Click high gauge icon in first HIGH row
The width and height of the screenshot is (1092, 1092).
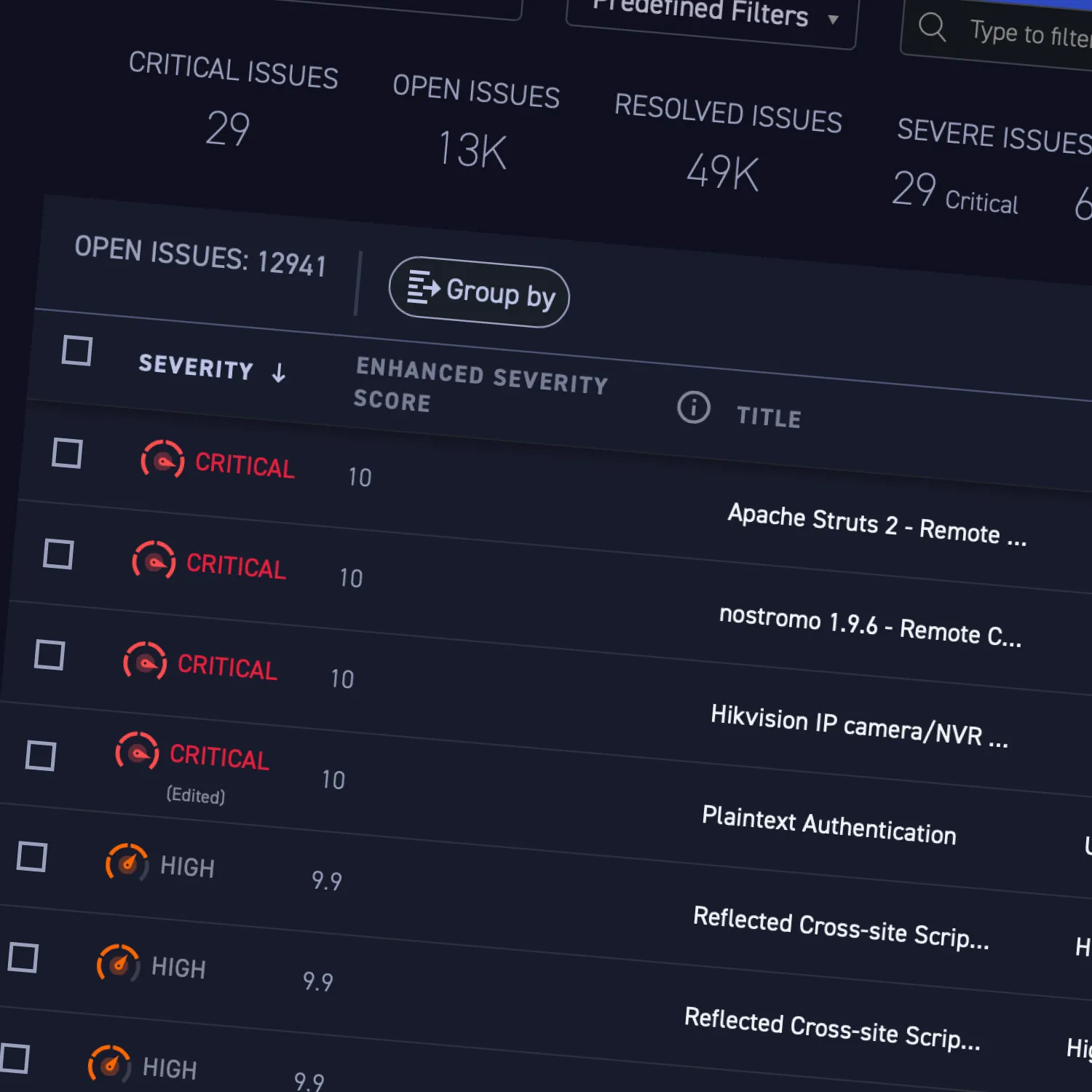127,863
